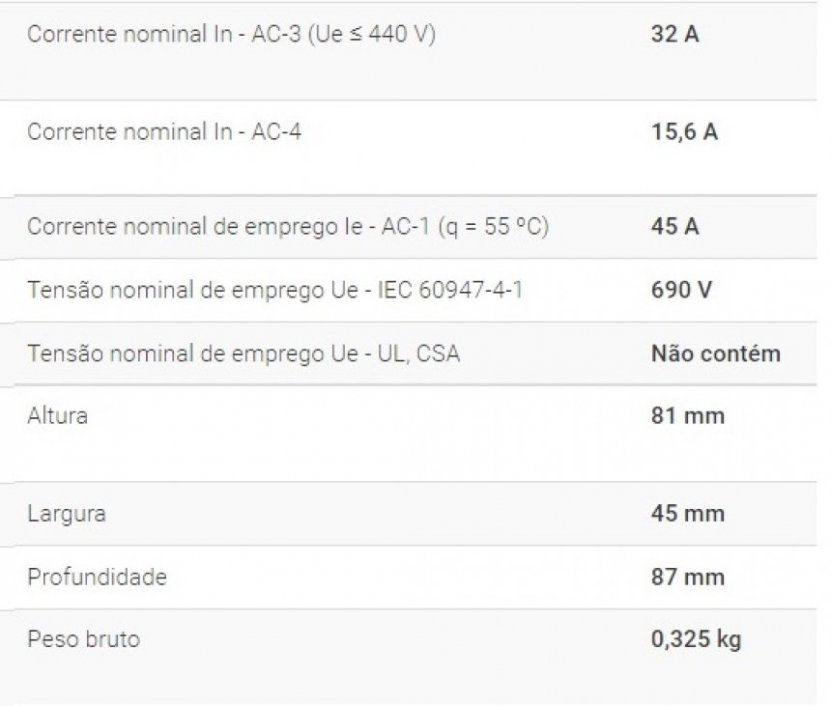The width and height of the screenshot is (831, 706).
Task: Click the Altura label
Action: coord(57,415)
